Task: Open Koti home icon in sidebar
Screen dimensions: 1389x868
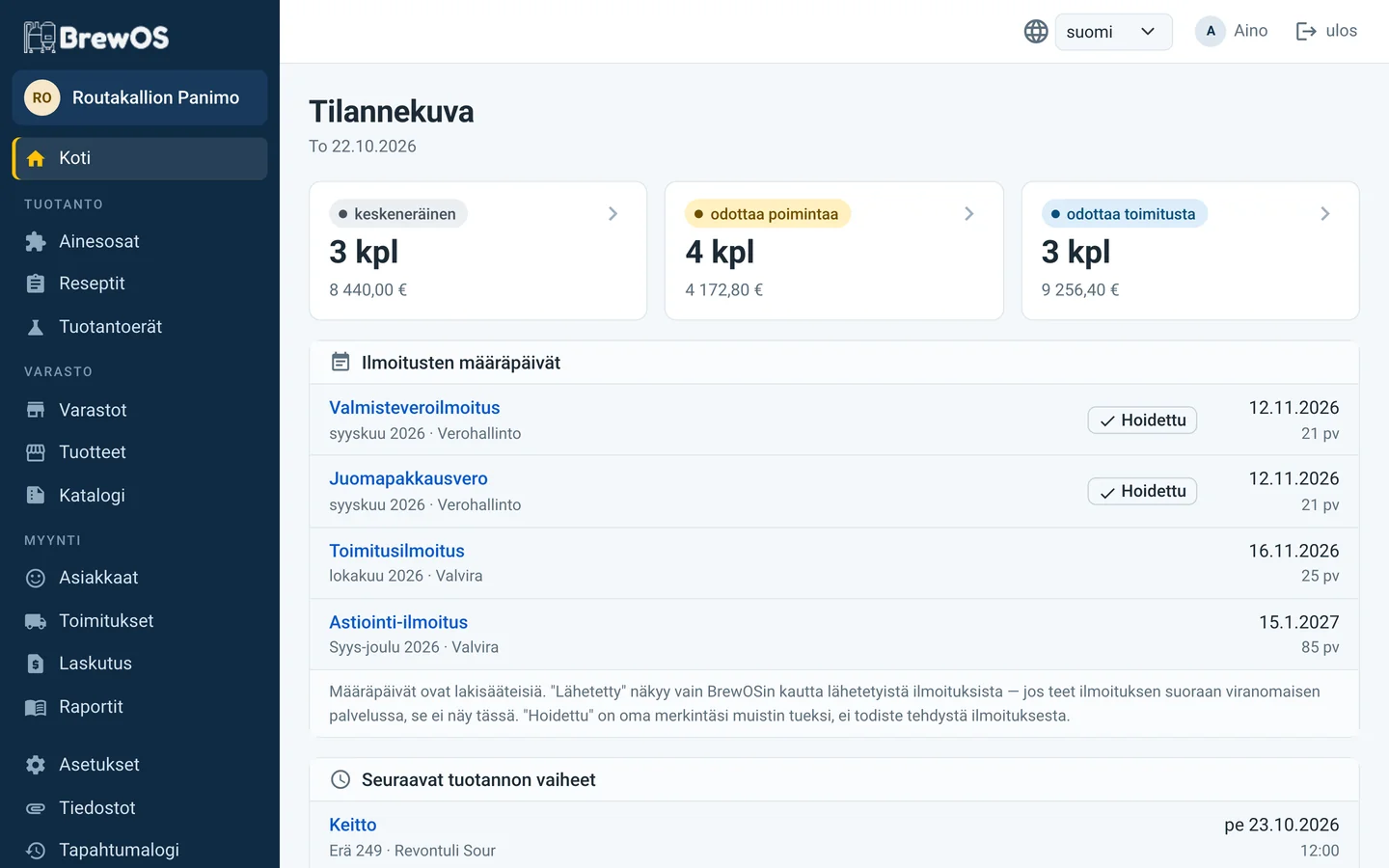Action: click(36, 158)
